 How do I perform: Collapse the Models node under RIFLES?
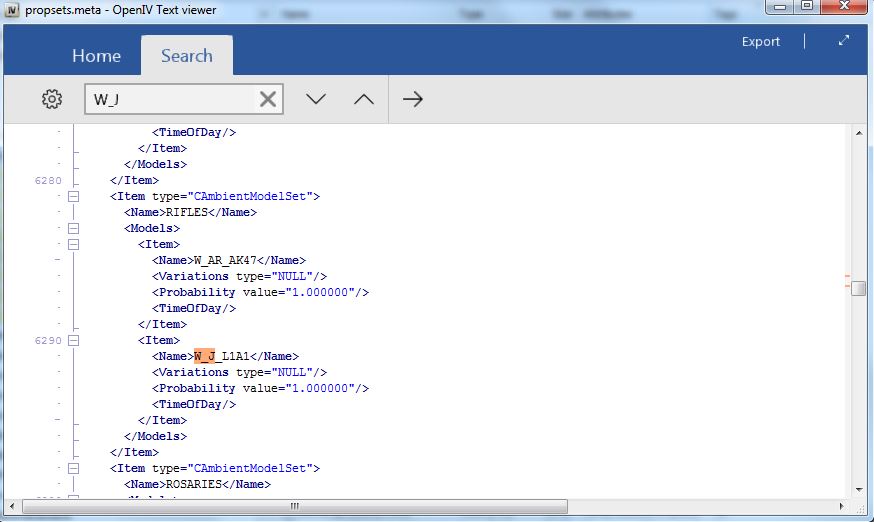tap(73, 228)
